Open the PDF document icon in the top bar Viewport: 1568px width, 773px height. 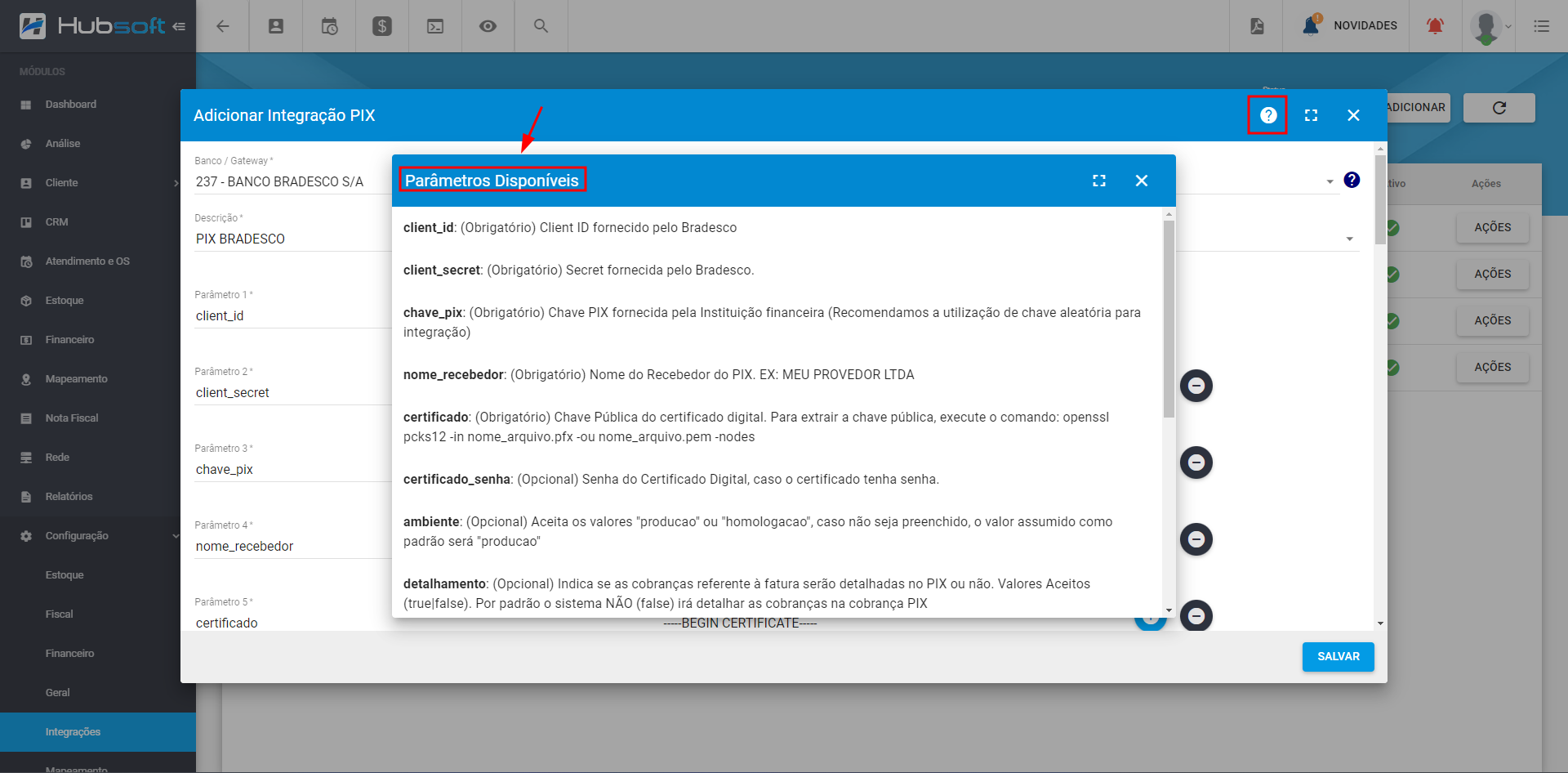(1257, 26)
